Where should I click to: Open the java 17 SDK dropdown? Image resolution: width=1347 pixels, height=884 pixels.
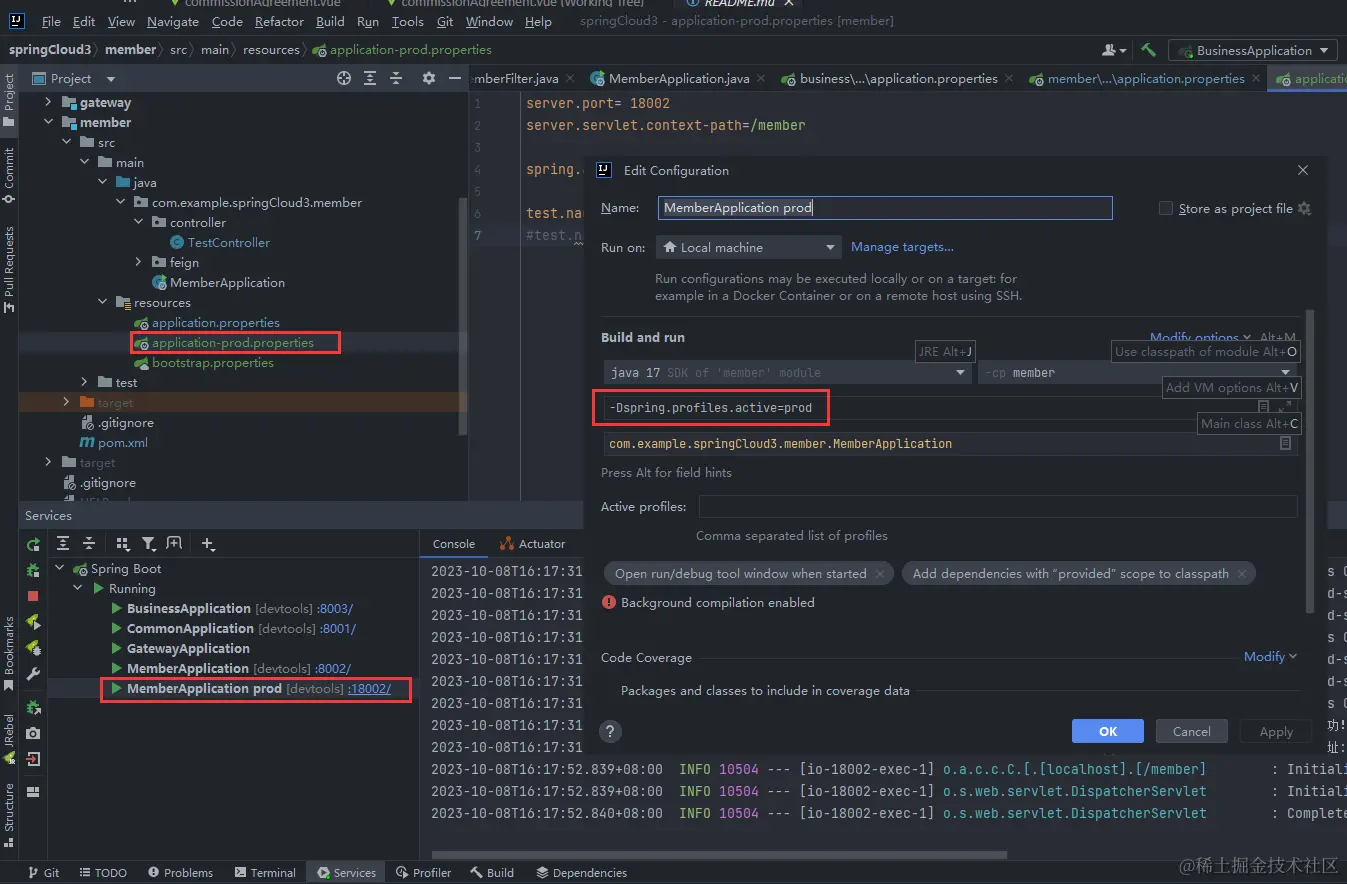788,372
